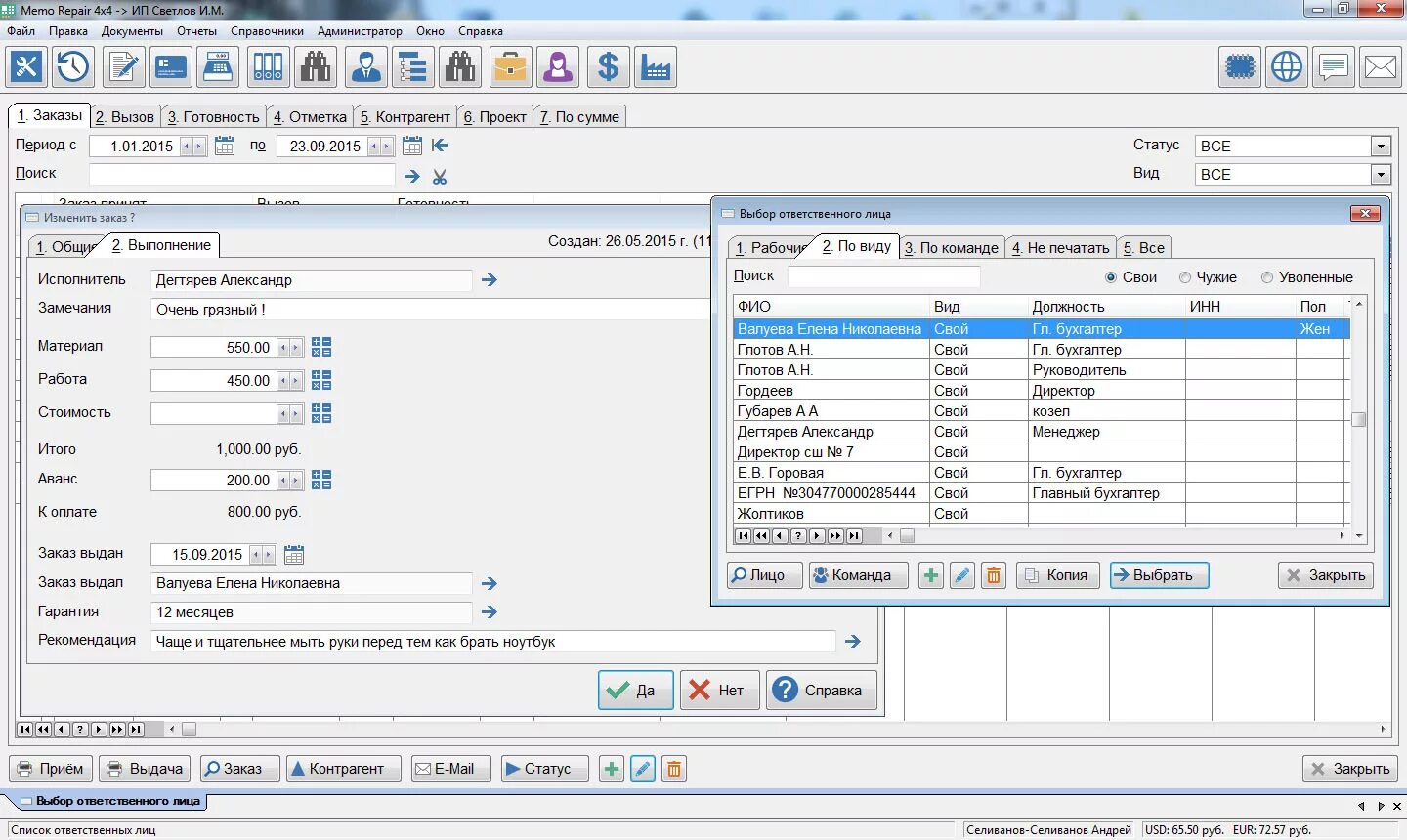Click the Контрагент button in bottom toolbar
The width and height of the screenshot is (1407, 840).
pyautogui.click(x=343, y=769)
